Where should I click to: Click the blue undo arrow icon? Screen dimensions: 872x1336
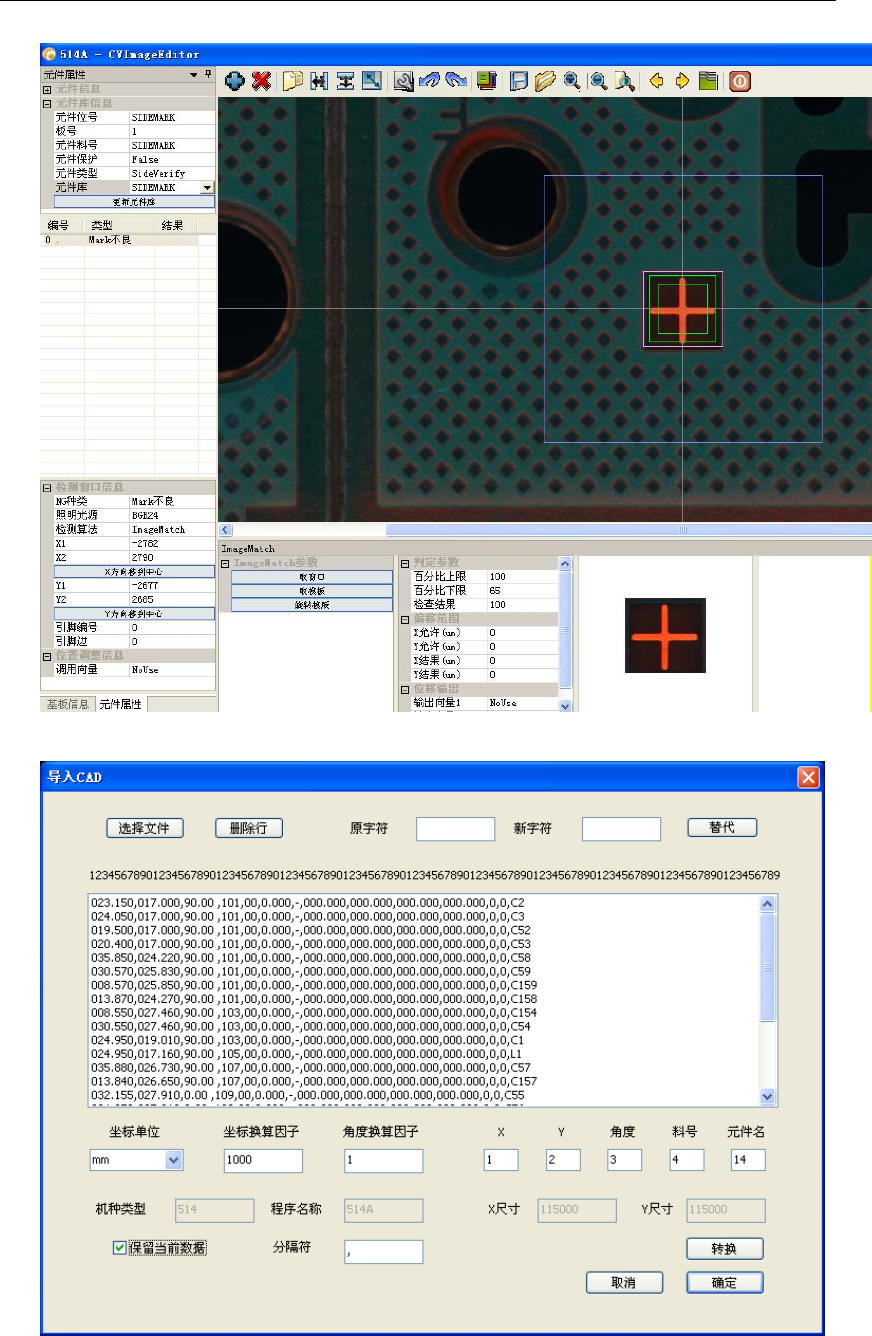(431, 81)
